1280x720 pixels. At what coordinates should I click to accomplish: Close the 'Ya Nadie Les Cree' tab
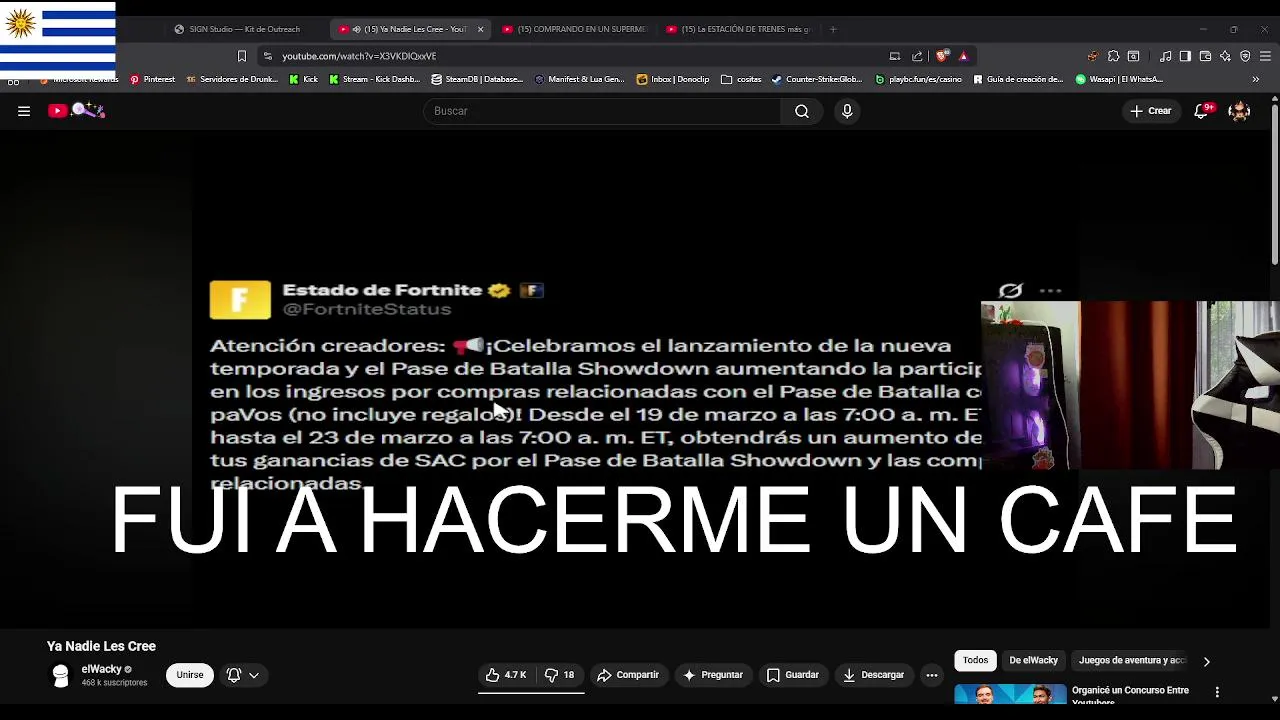[x=480, y=29]
